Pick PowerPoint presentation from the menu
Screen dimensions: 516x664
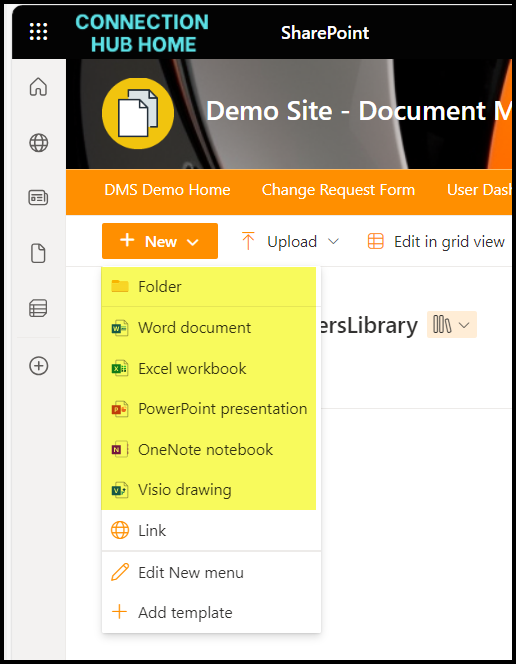coord(211,409)
